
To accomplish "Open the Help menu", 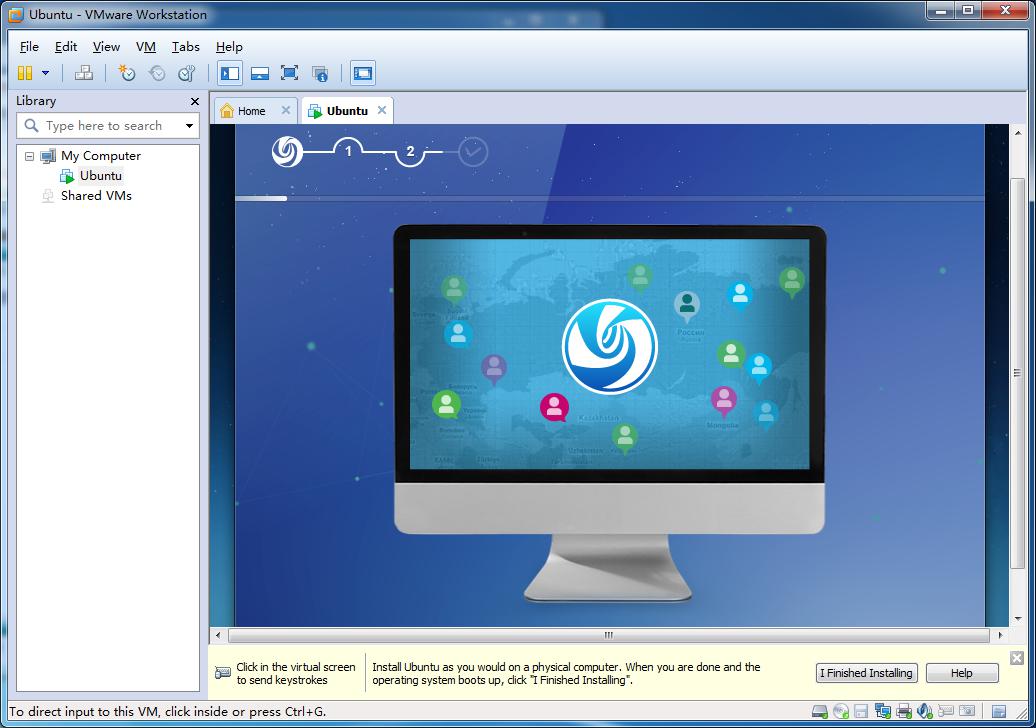I will [229, 47].
